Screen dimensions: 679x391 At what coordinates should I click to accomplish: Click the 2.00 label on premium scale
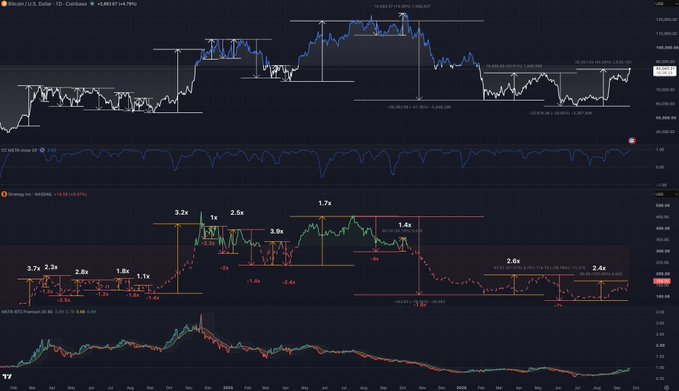pos(660,346)
